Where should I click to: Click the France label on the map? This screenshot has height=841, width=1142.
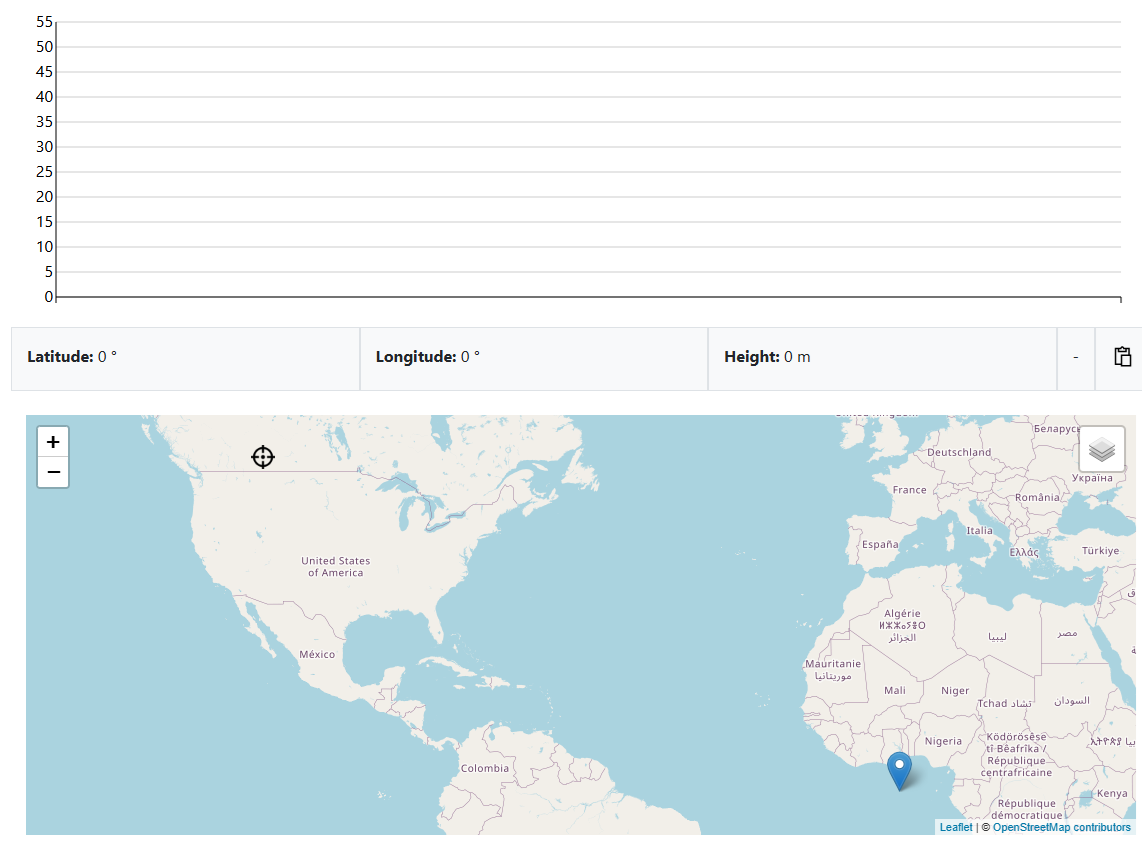point(909,490)
